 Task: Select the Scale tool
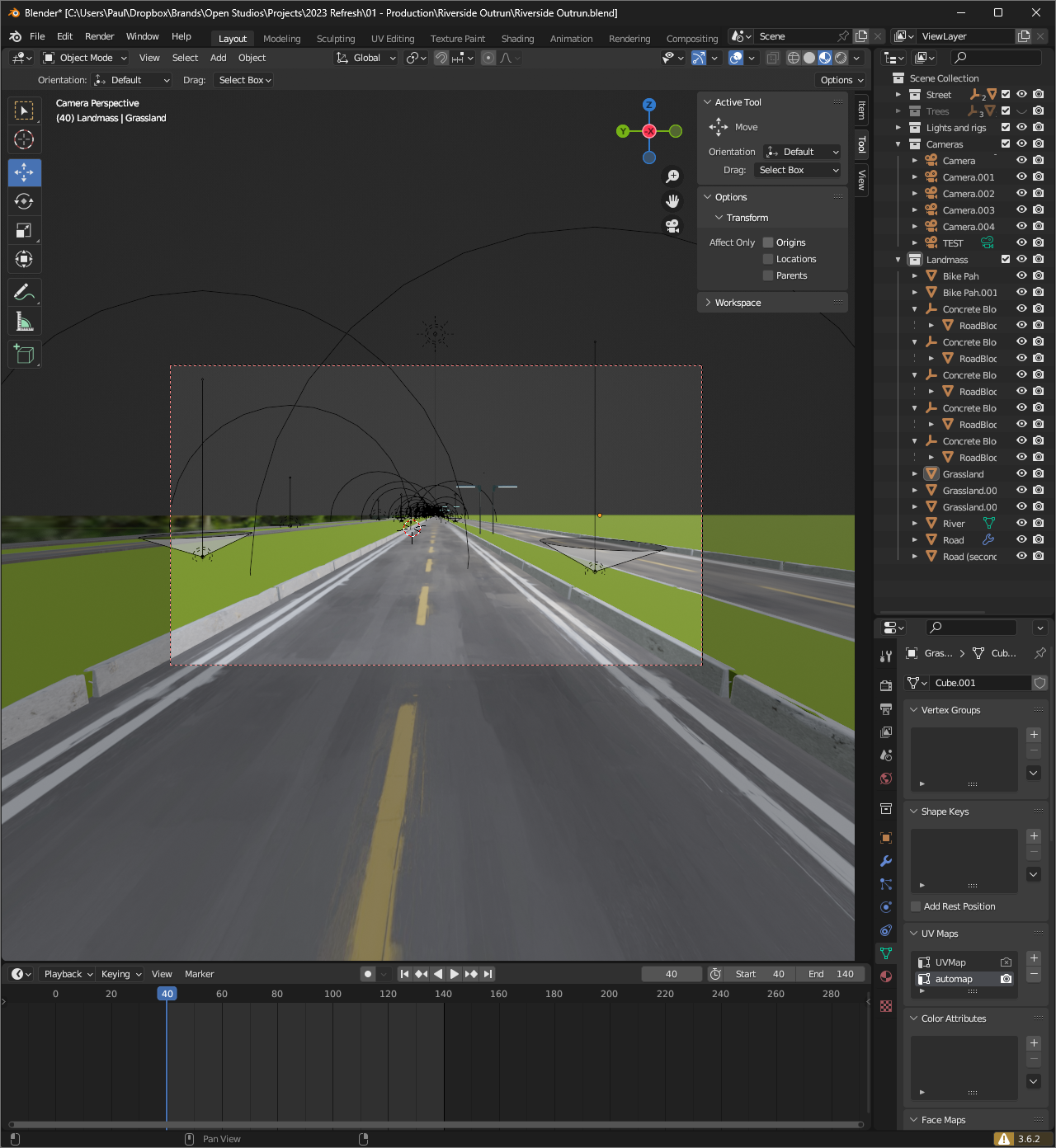pyautogui.click(x=24, y=231)
